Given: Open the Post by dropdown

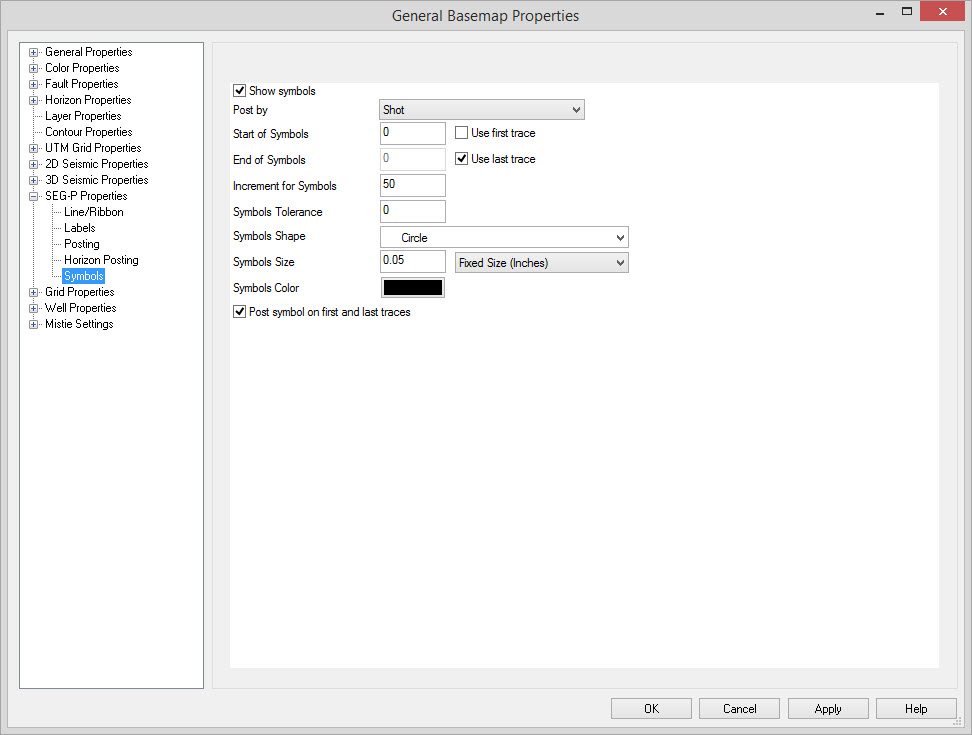Looking at the screenshot, I should (481, 110).
